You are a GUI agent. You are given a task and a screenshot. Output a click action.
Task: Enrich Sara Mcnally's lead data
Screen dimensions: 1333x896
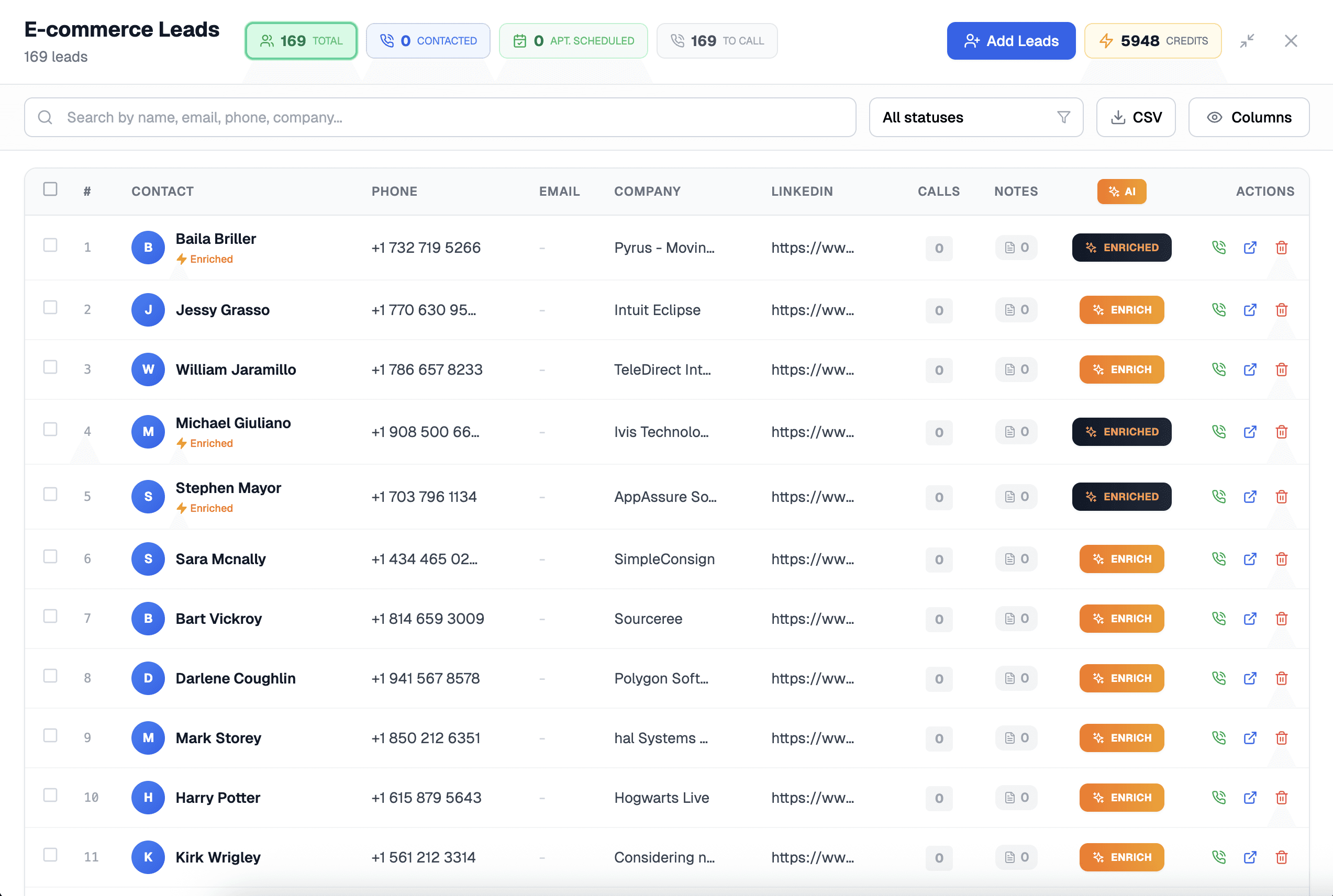pos(1121,559)
